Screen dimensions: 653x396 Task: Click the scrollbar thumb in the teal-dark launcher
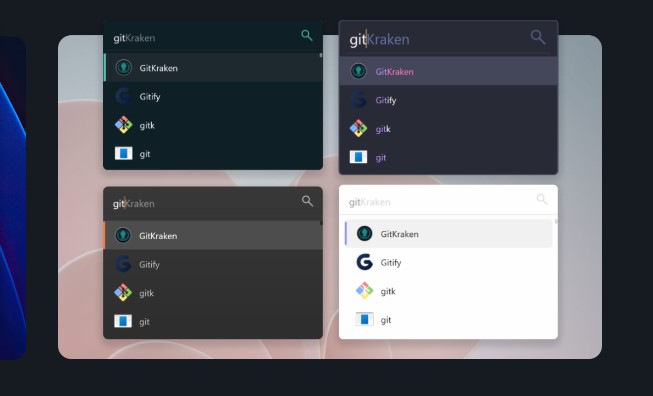[321, 55]
